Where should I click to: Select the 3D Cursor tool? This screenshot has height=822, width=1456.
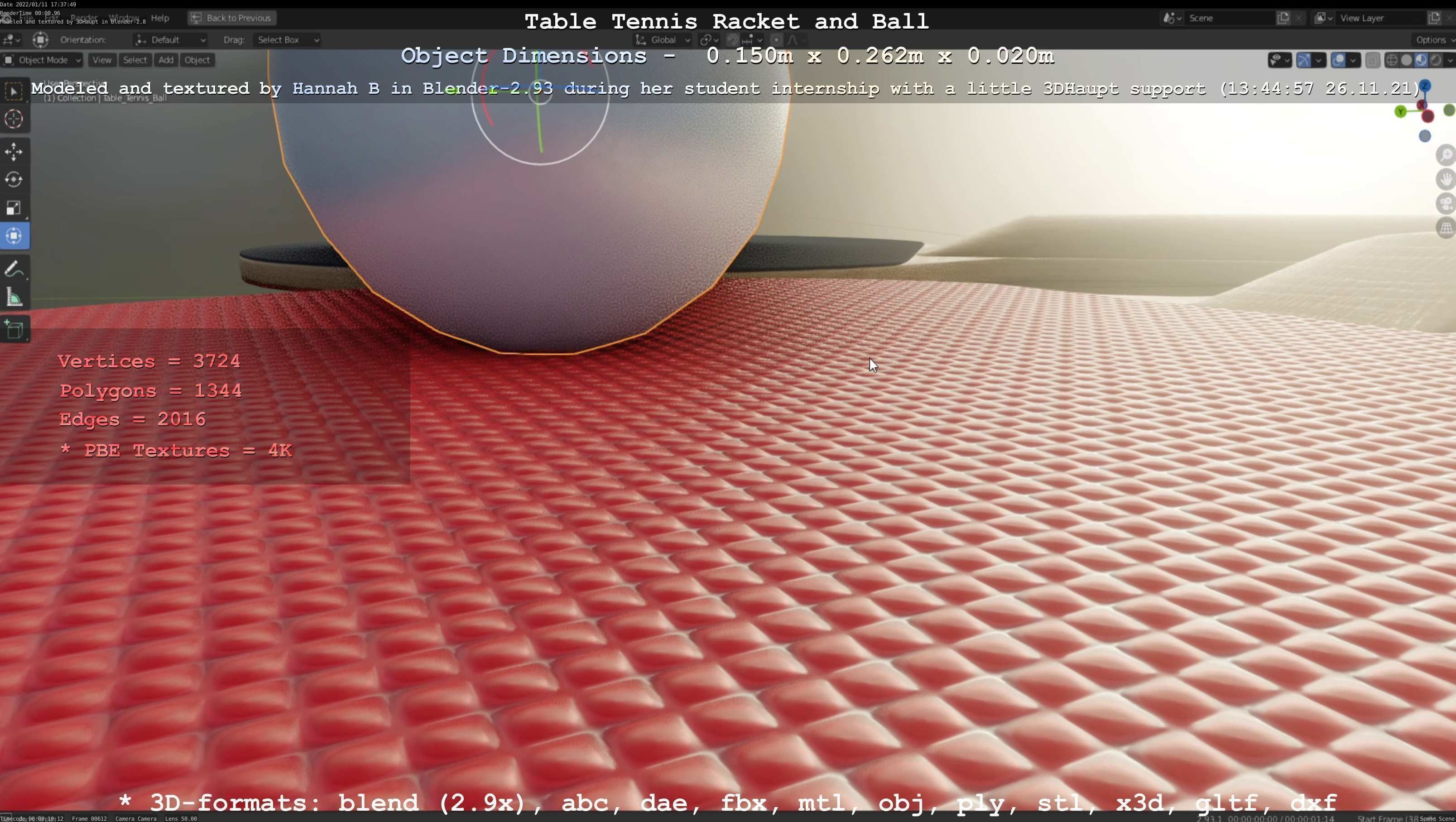pos(14,119)
